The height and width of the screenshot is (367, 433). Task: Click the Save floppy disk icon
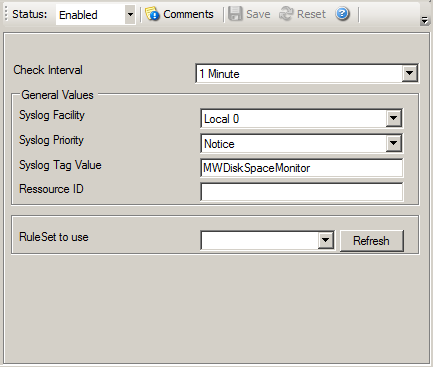[235, 14]
